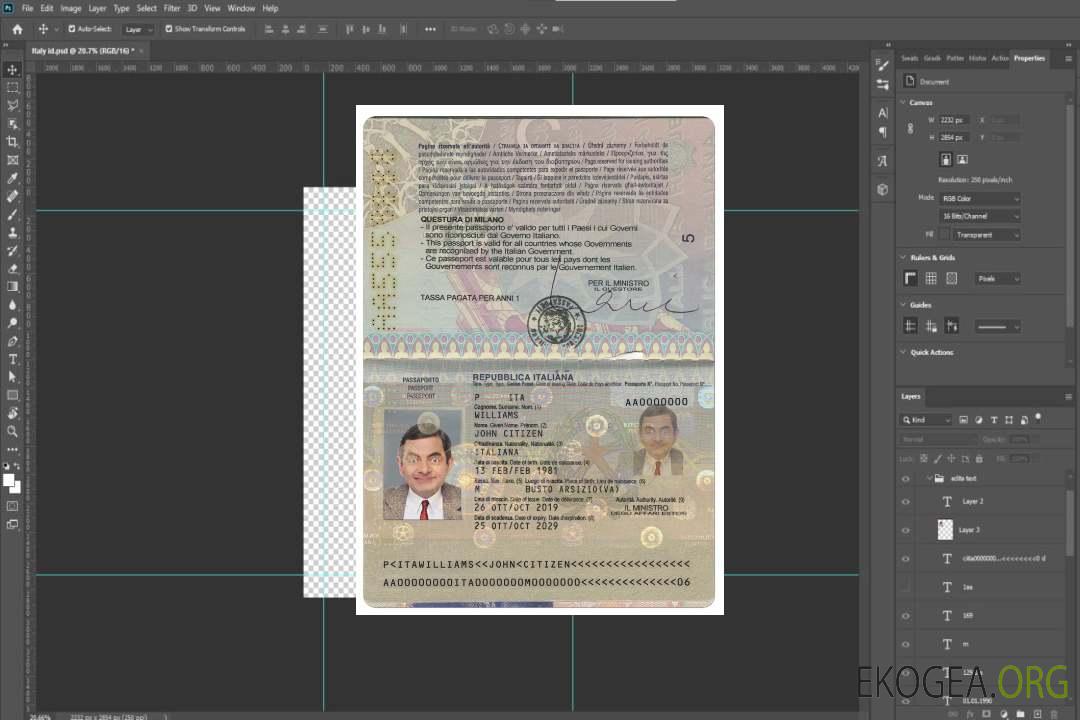Switch to the Actions panel tab
Image resolution: width=1080 pixels, height=720 pixels.
[x=1000, y=59]
